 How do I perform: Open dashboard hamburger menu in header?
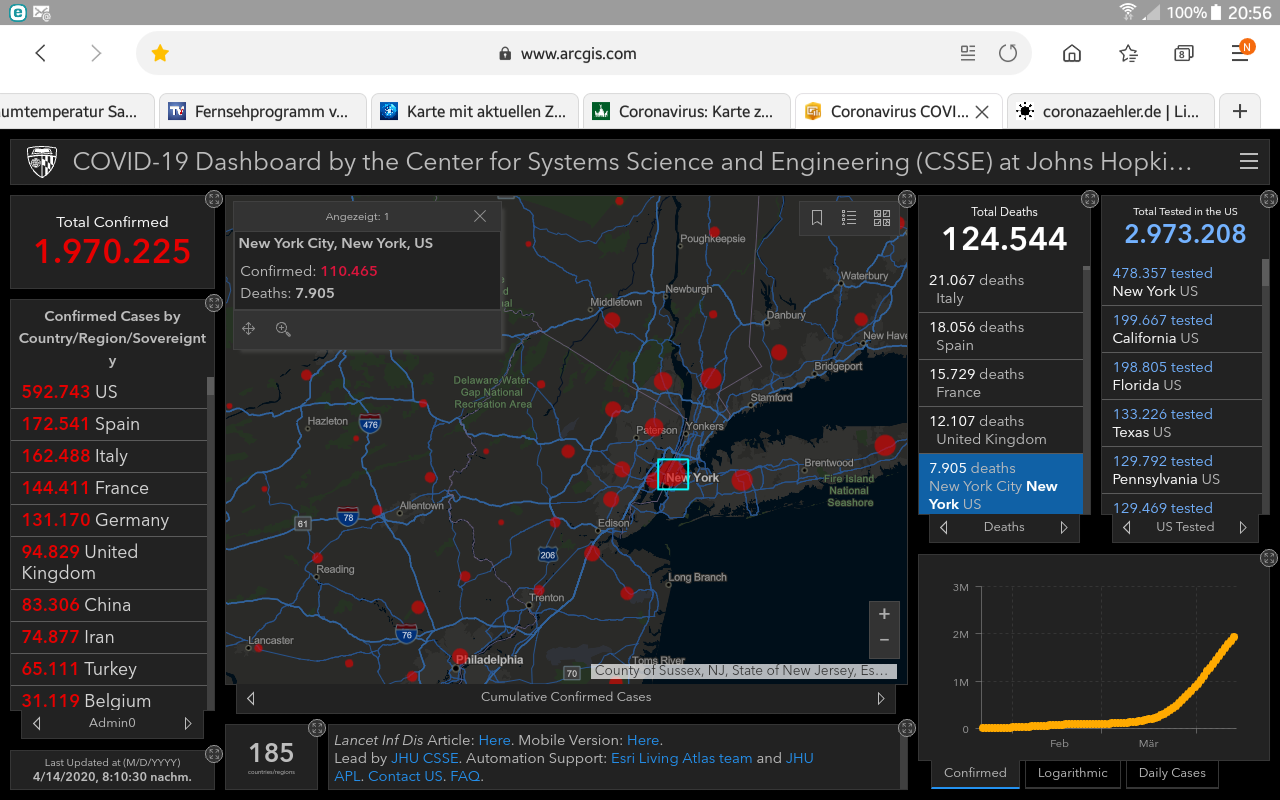coord(1248,161)
